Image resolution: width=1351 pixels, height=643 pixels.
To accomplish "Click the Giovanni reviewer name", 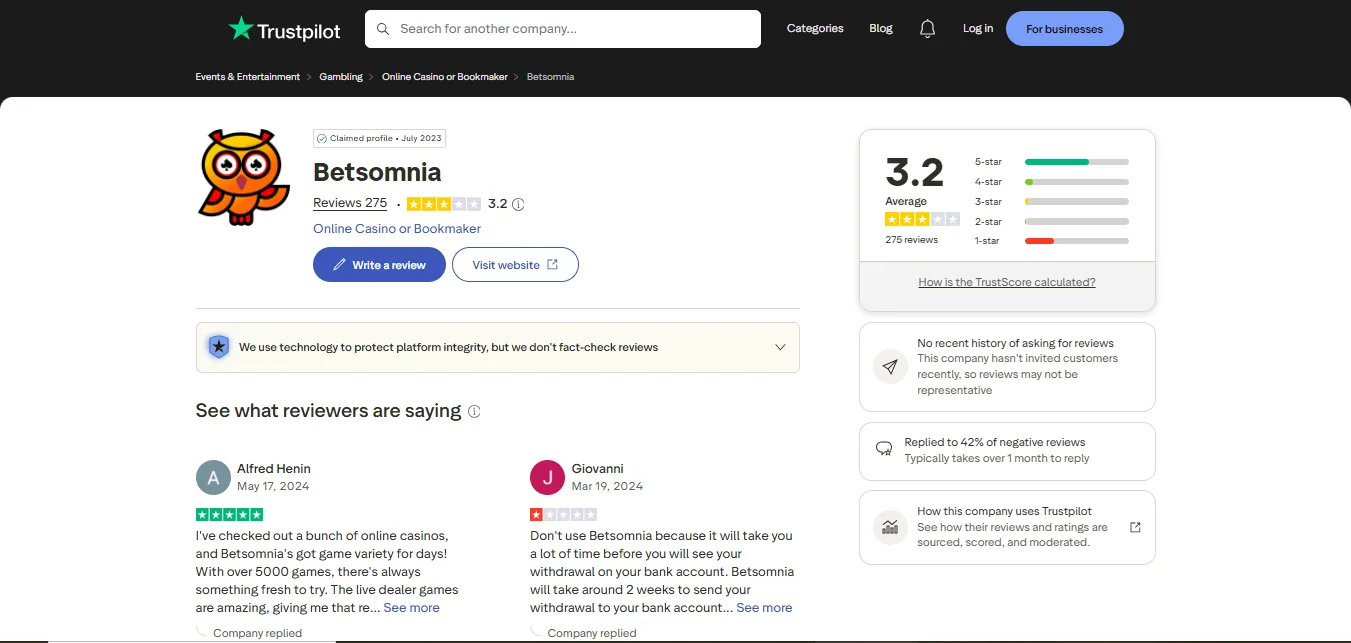I will (x=598, y=469).
